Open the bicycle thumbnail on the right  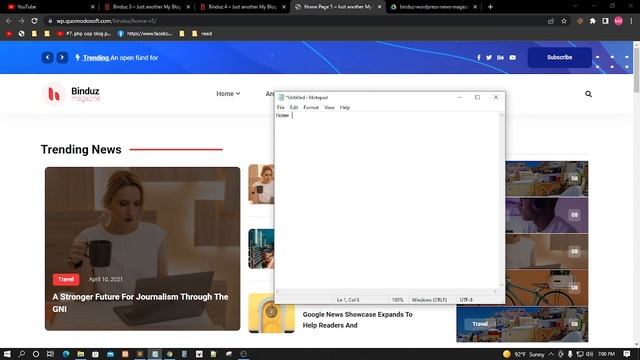[547, 287]
